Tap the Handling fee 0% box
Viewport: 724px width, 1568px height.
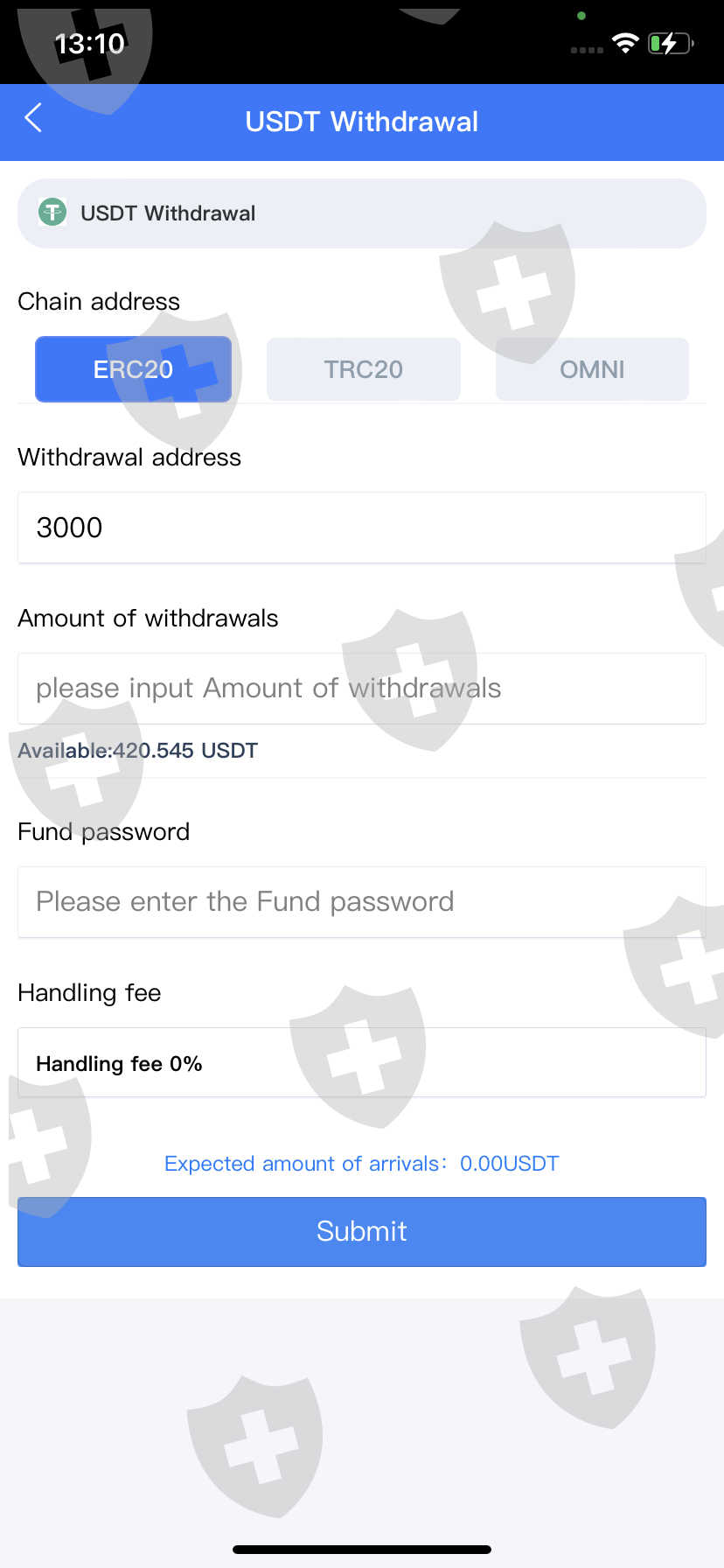click(362, 1063)
